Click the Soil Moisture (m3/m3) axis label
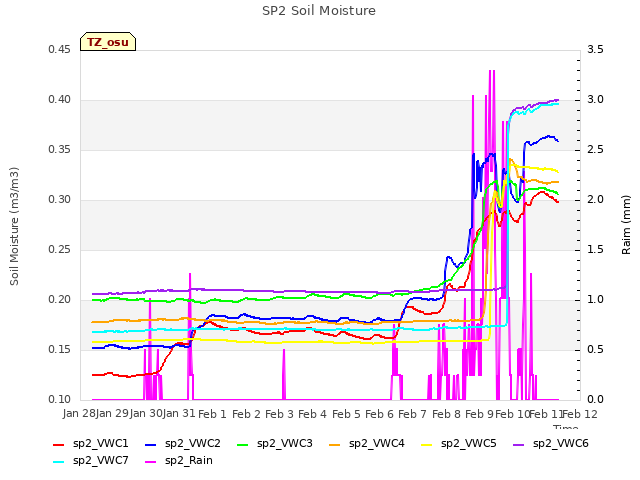The height and width of the screenshot is (480, 640). point(14,226)
